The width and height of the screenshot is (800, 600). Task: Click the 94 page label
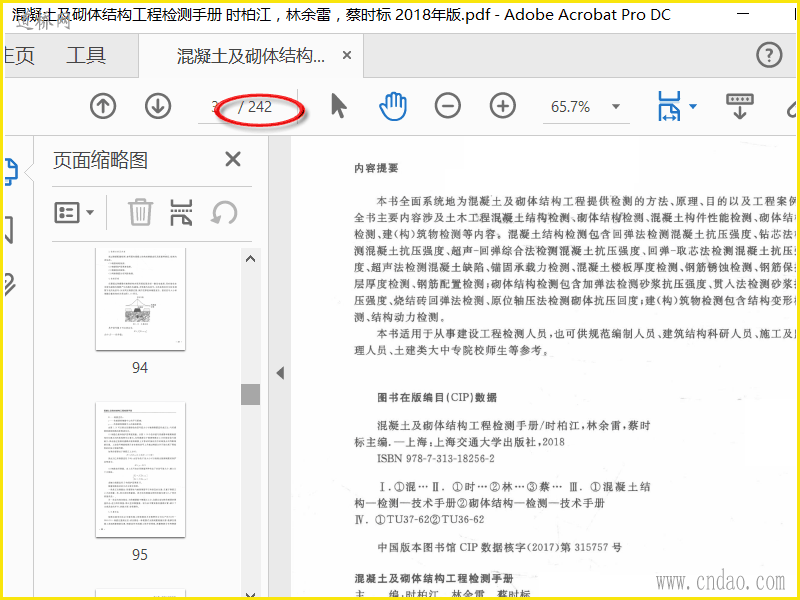point(140,367)
